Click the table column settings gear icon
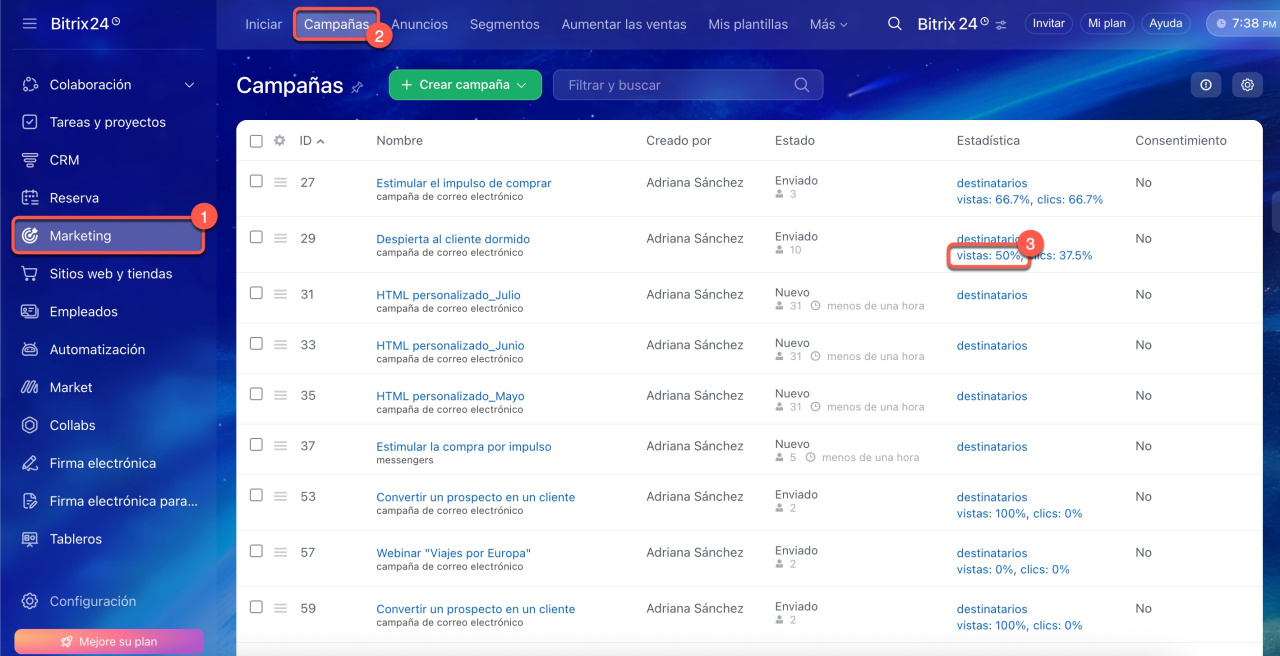 tap(280, 141)
